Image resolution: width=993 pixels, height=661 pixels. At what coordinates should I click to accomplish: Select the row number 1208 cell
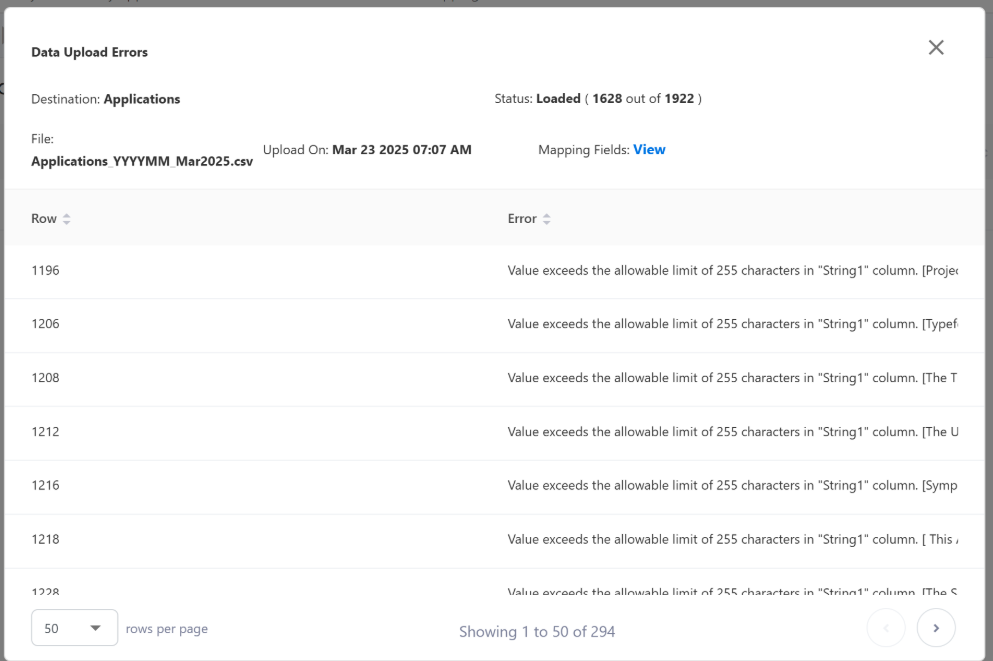[x=46, y=379]
